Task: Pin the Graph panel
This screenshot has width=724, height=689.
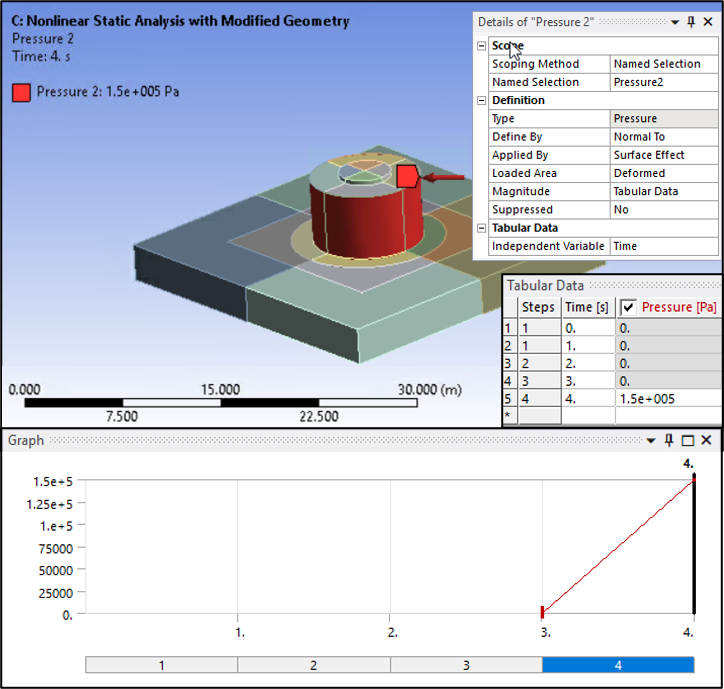Action: tap(670, 440)
